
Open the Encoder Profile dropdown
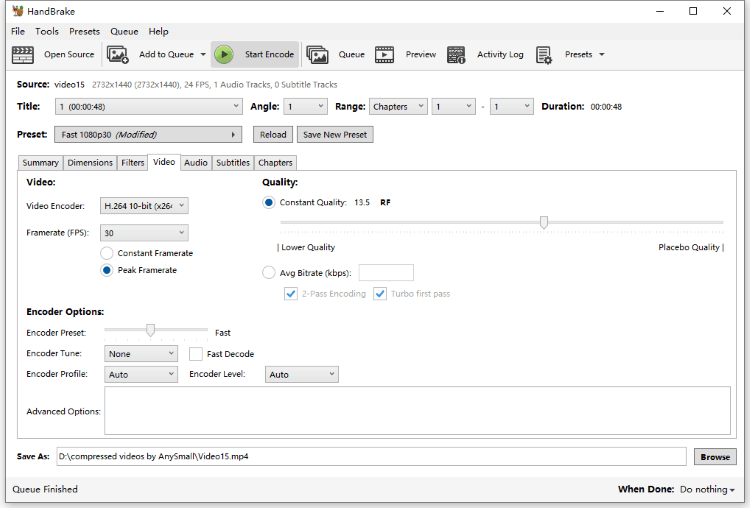click(x=141, y=375)
